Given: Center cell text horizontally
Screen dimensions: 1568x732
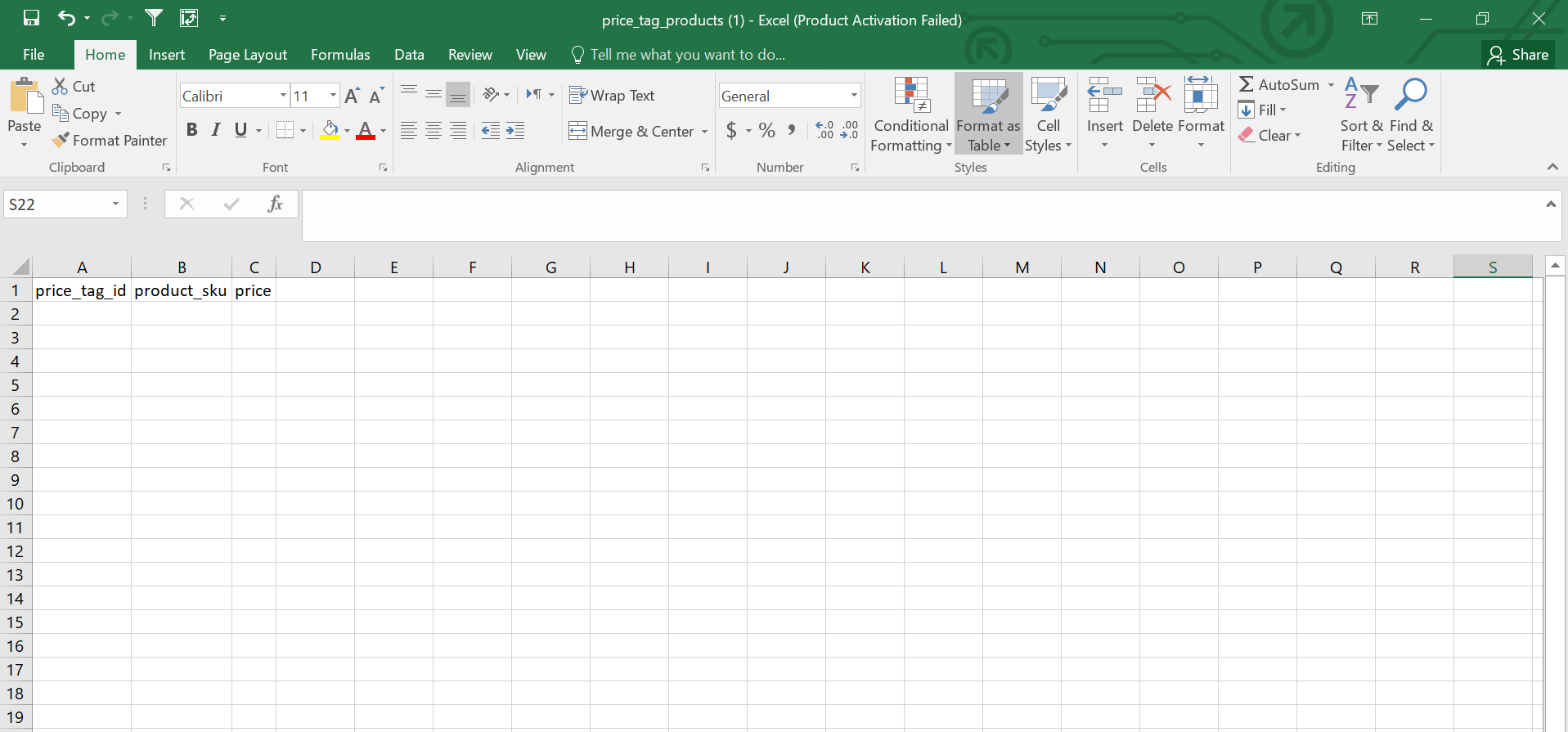Looking at the screenshot, I should pyautogui.click(x=434, y=130).
